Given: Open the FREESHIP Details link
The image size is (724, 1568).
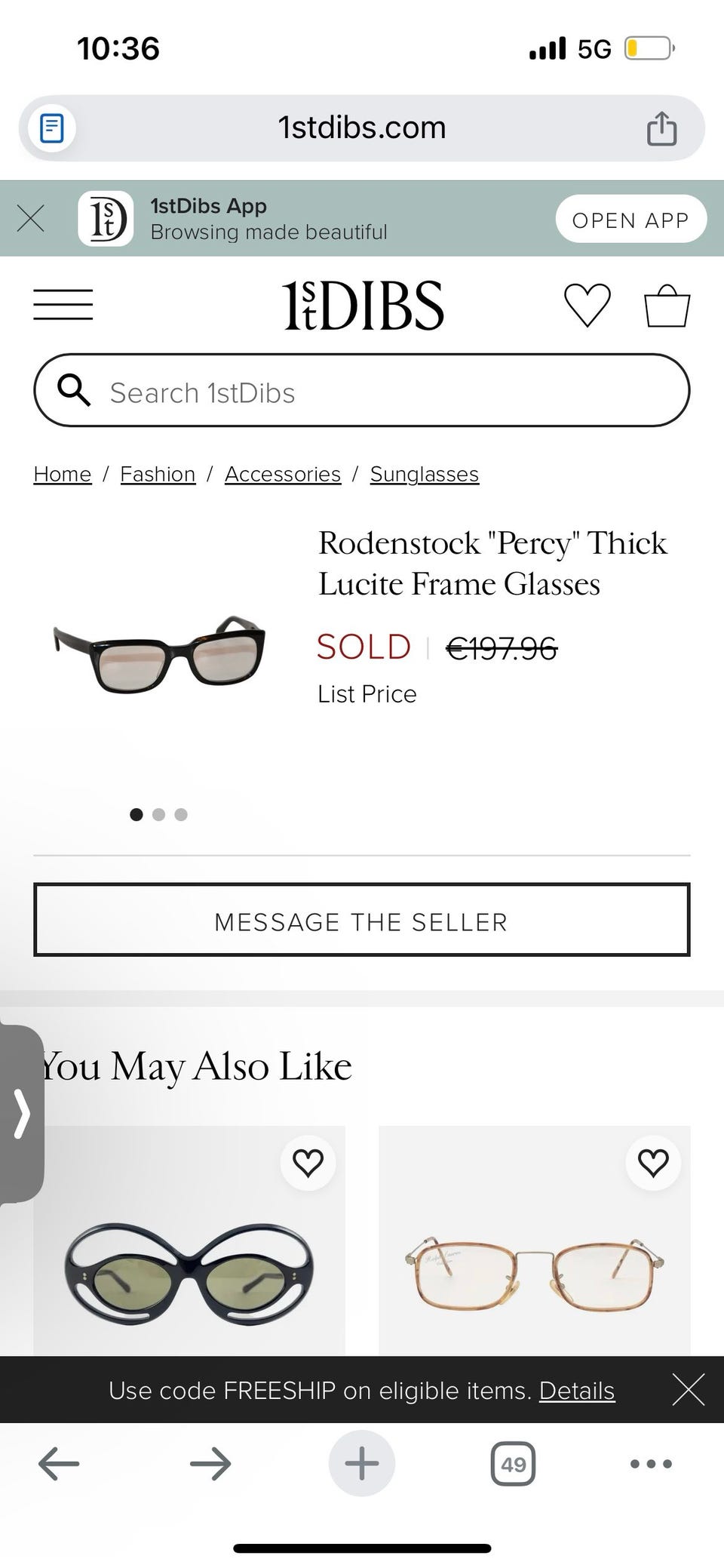Looking at the screenshot, I should (x=577, y=1390).
